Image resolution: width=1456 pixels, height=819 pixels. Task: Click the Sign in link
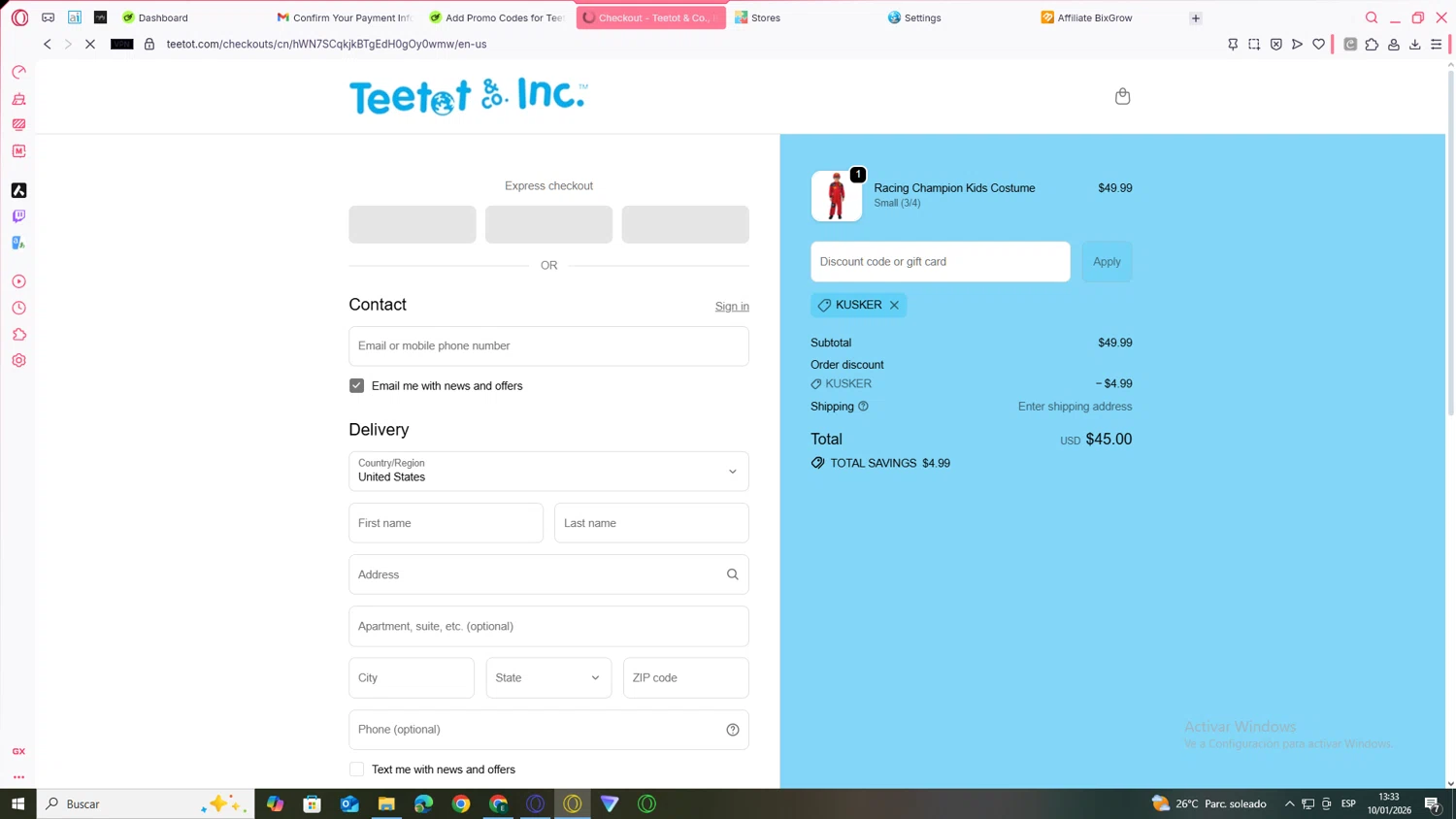pos(732,307)
